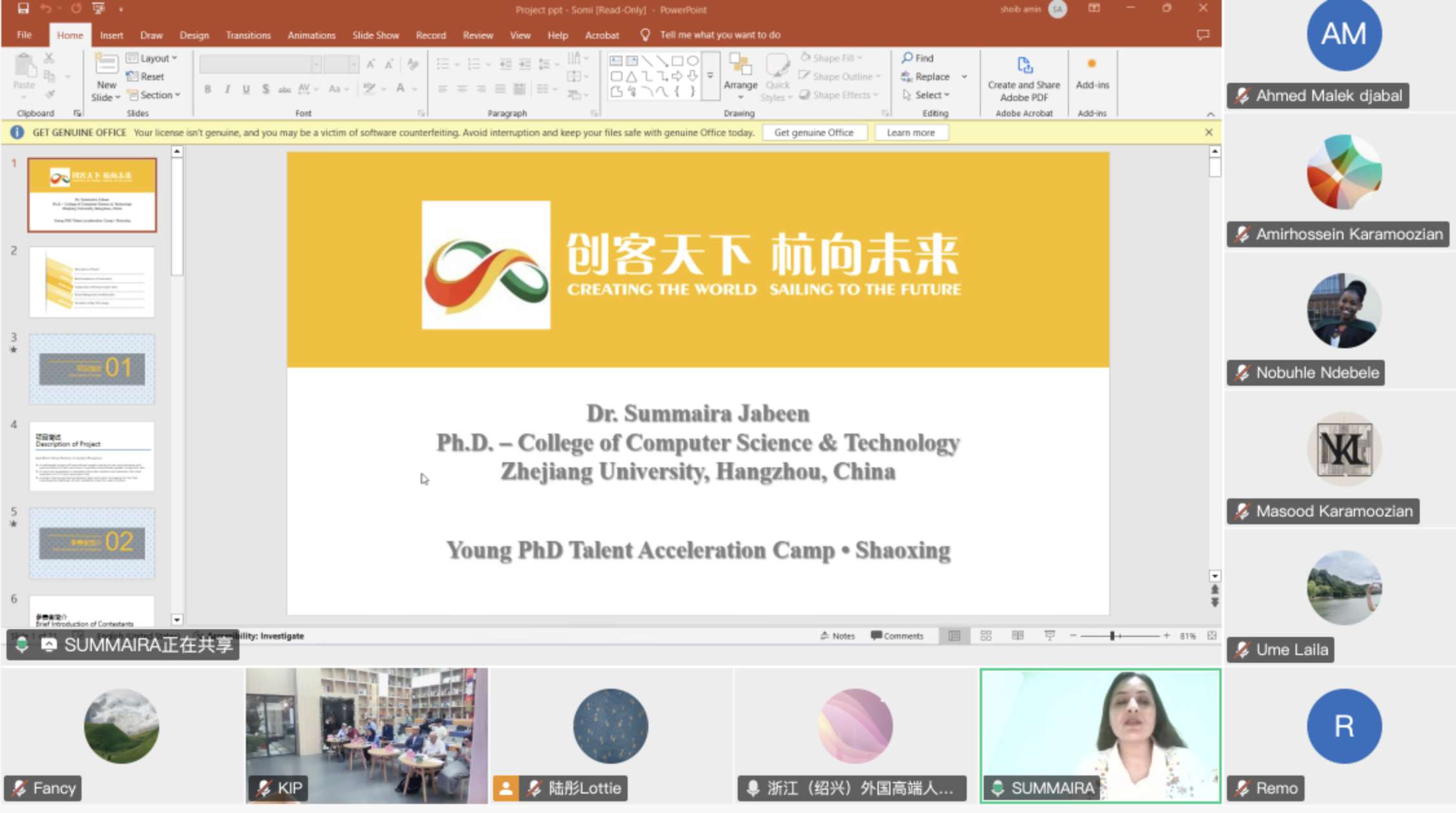Open the Transitions ribbon tab
This screenshot has height=813, width=1456.
[248, 35]
